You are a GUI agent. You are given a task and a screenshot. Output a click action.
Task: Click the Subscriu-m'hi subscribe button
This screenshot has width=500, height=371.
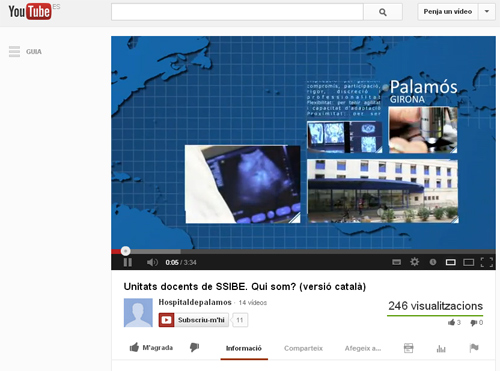tap(194, 320)
